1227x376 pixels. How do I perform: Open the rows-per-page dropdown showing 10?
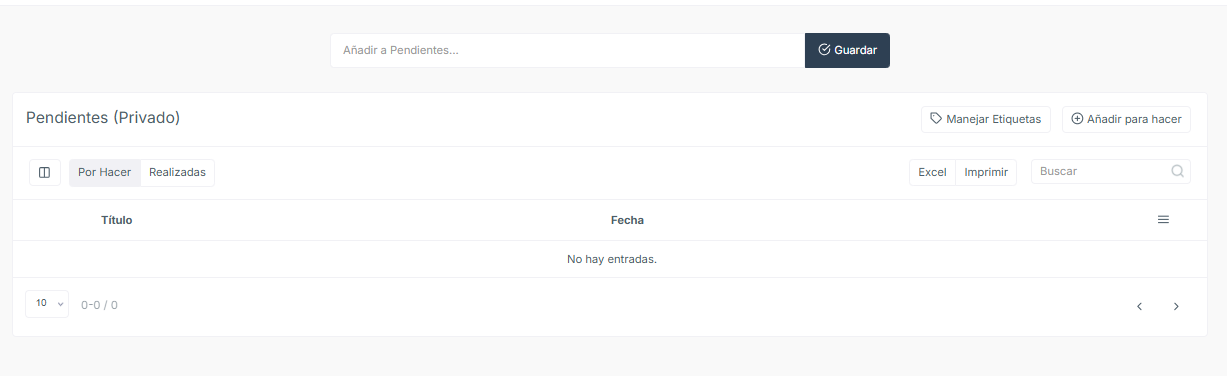pyautogui.click(x=47, y=304)
